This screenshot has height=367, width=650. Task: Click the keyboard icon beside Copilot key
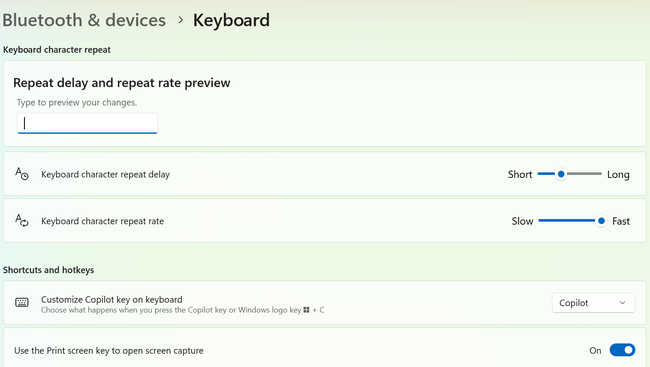click(x=22, y=302)
